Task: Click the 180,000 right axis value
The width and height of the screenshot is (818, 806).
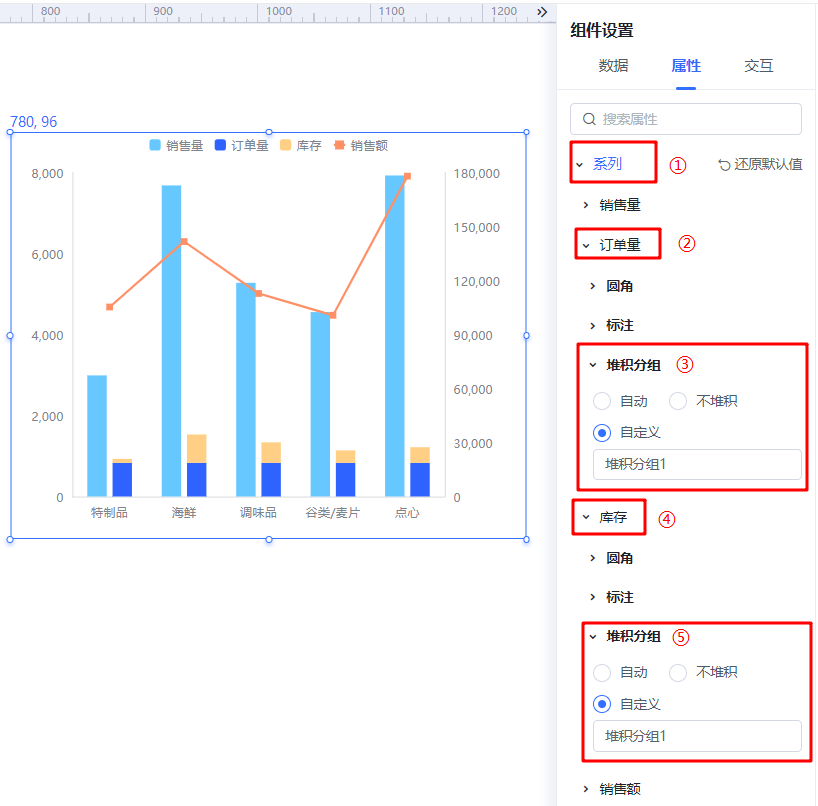Action: (476, 174)
